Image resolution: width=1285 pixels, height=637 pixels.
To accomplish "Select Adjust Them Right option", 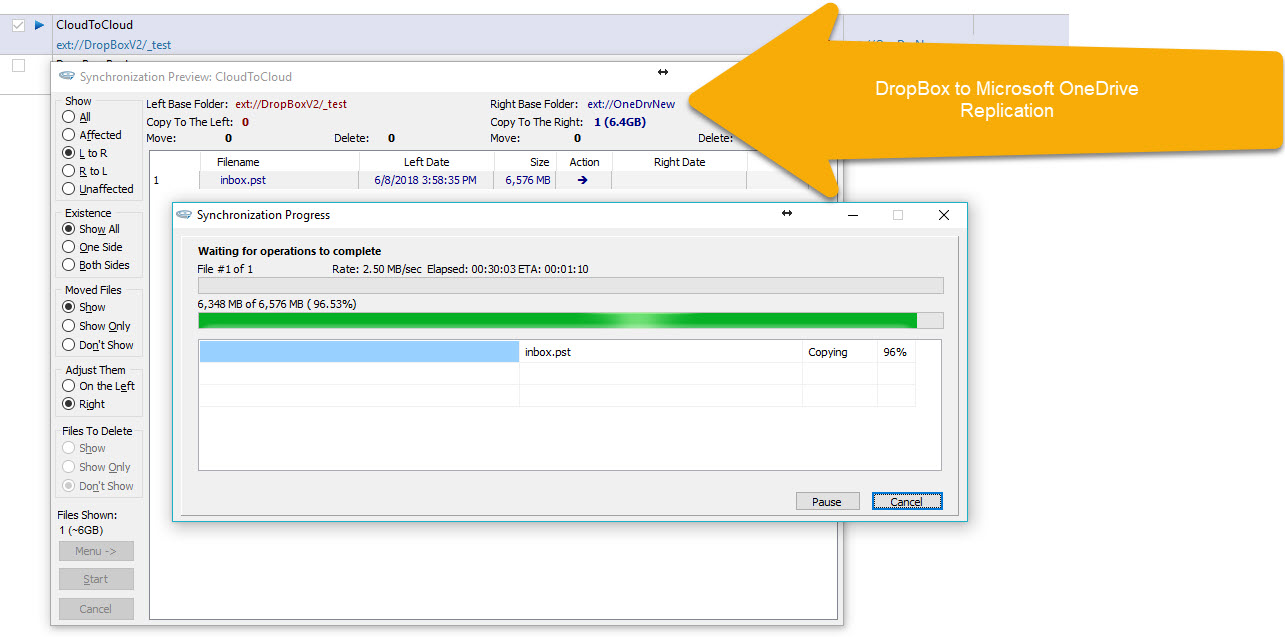I will coord(69,404).
